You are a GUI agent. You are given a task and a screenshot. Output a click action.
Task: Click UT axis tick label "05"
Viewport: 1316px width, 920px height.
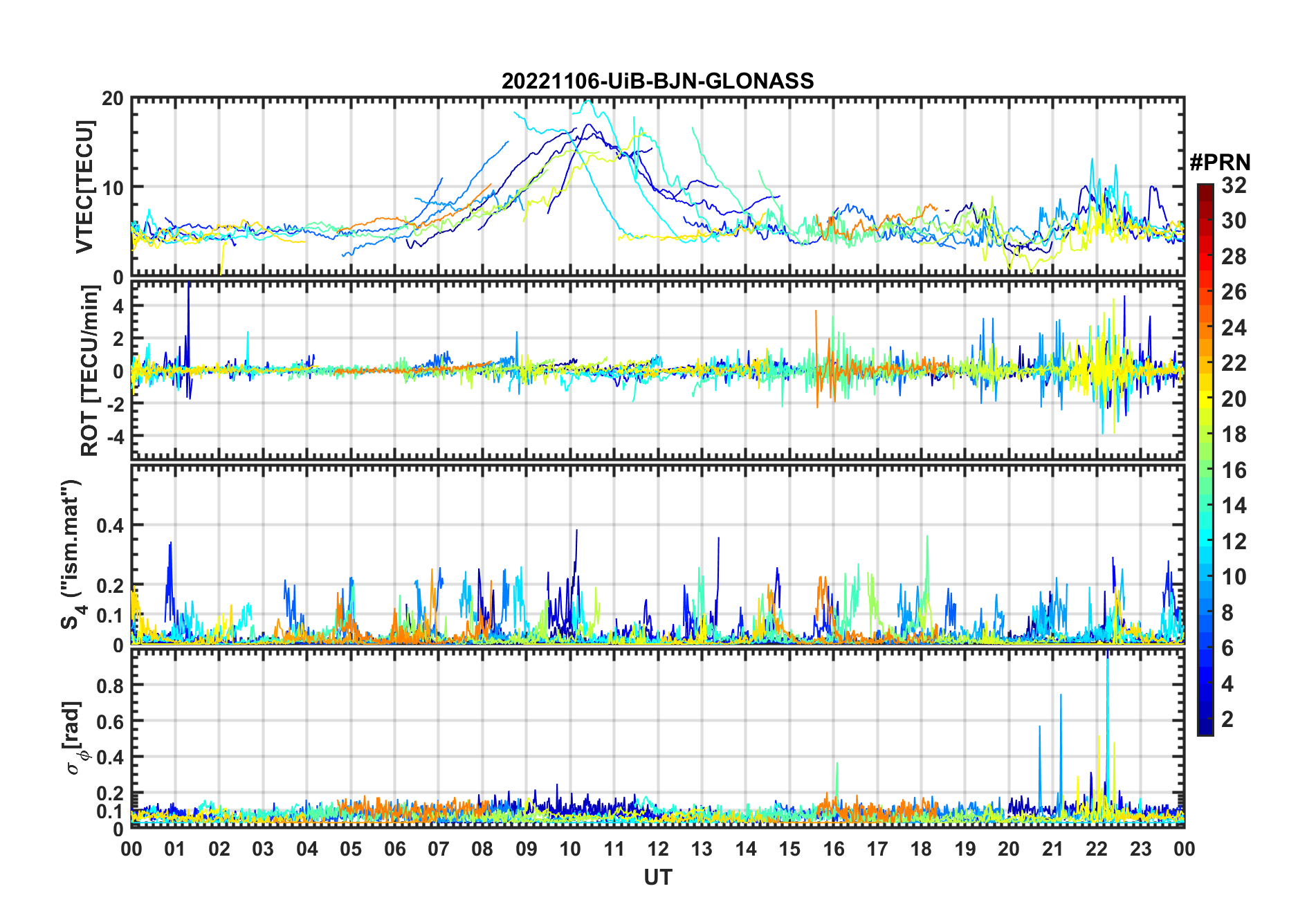point(351,849)
